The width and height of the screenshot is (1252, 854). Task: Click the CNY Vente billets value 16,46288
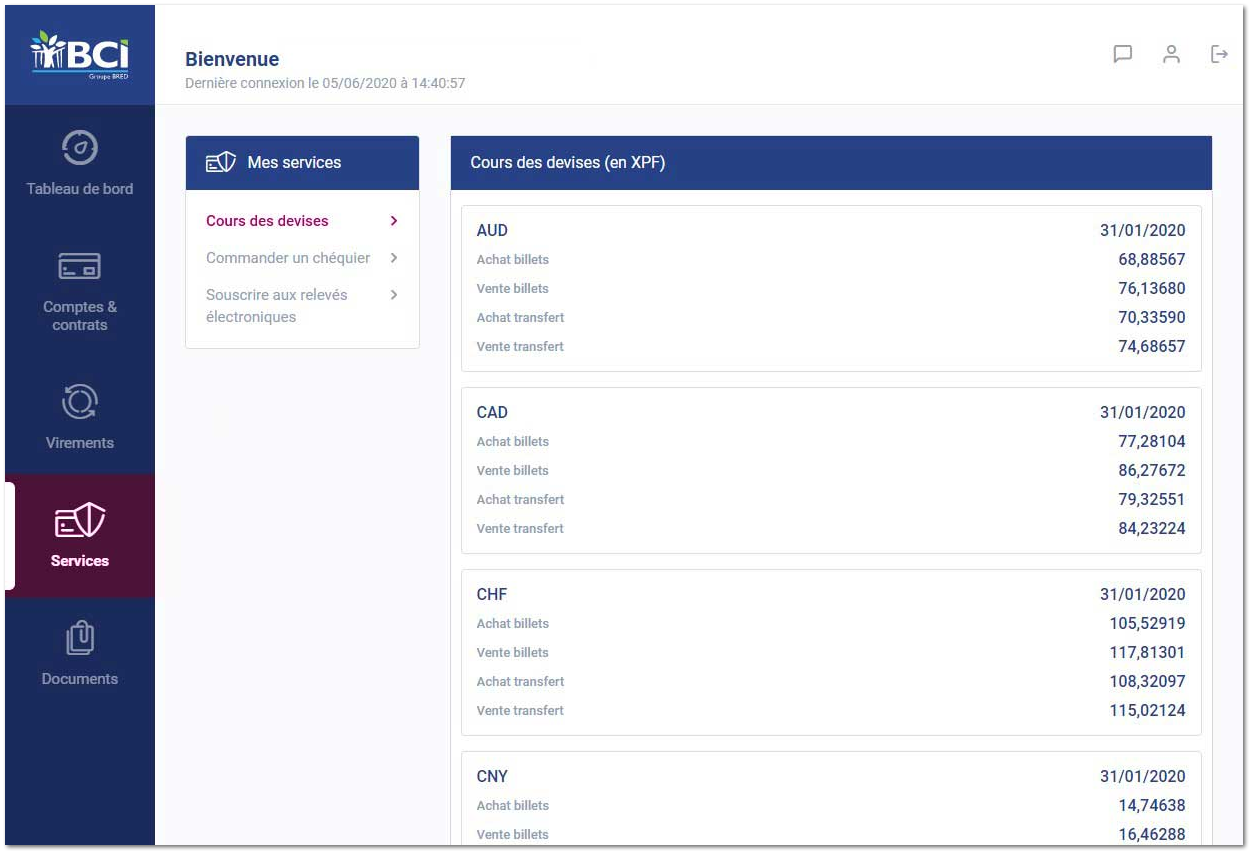click(1152, 834)
